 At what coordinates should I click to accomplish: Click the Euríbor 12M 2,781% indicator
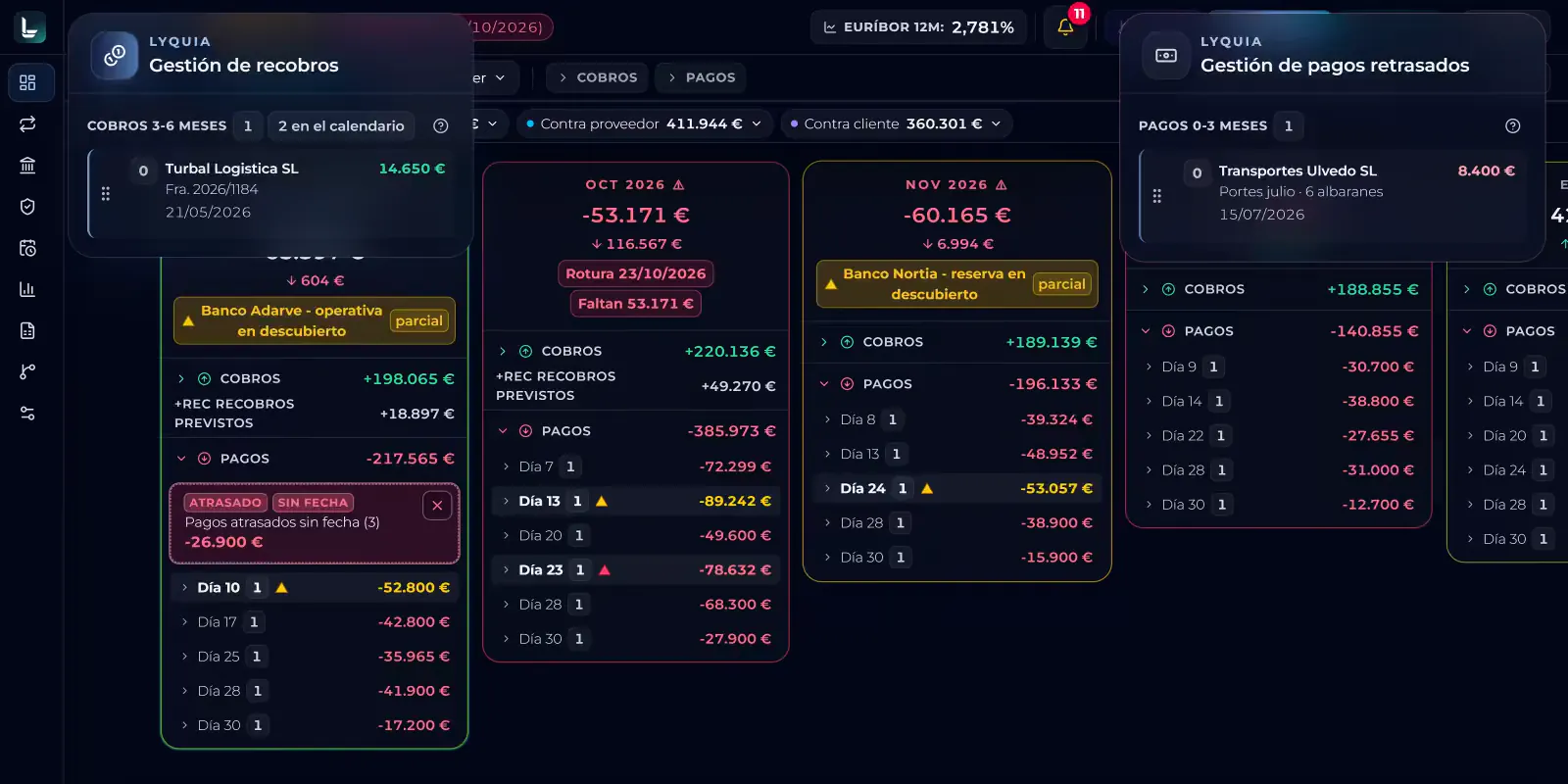coord(918,26)
